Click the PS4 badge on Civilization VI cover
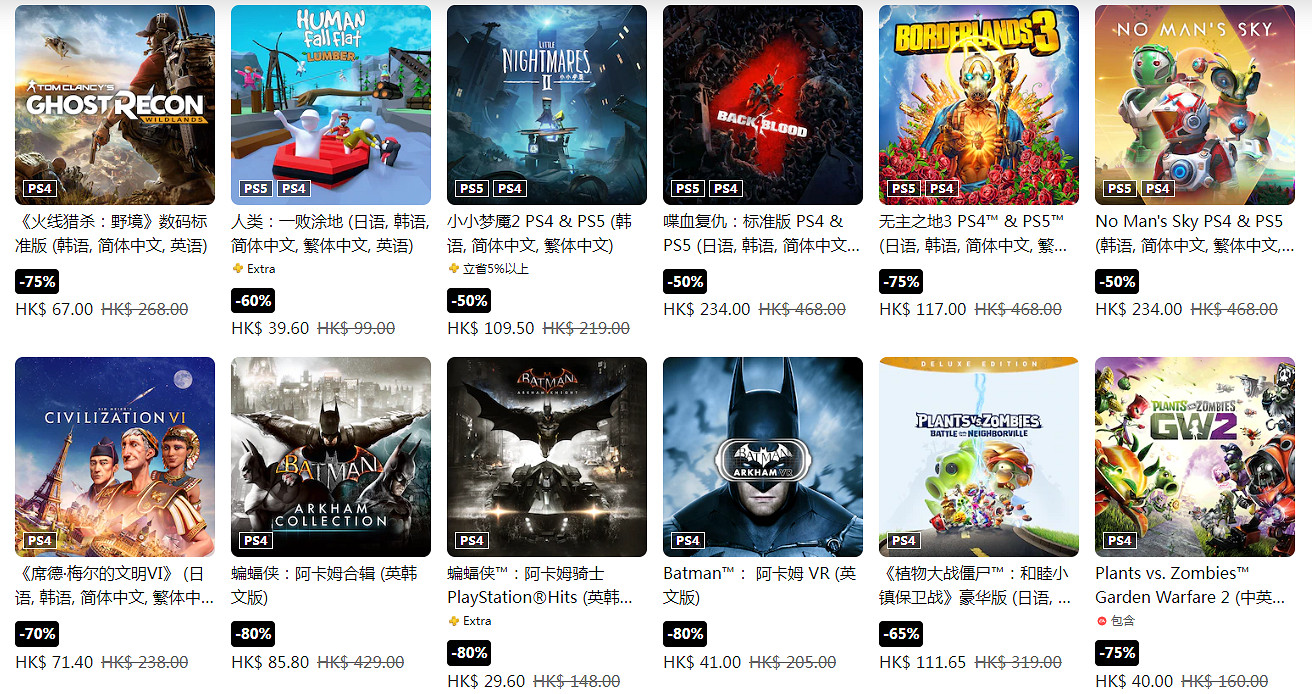The image size is (1312, 694). point(40,540)
